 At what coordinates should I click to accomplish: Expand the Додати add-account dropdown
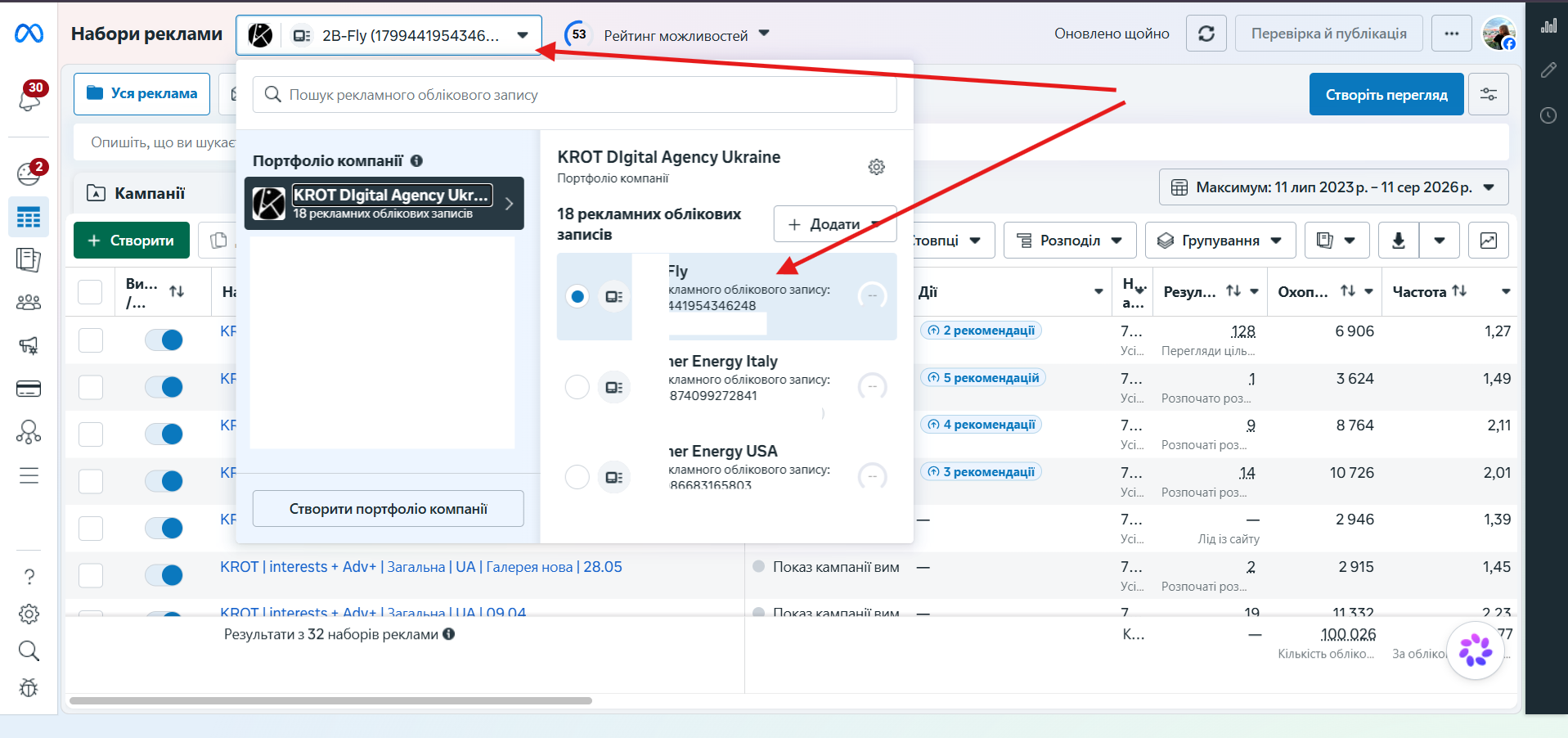[835, 224]
